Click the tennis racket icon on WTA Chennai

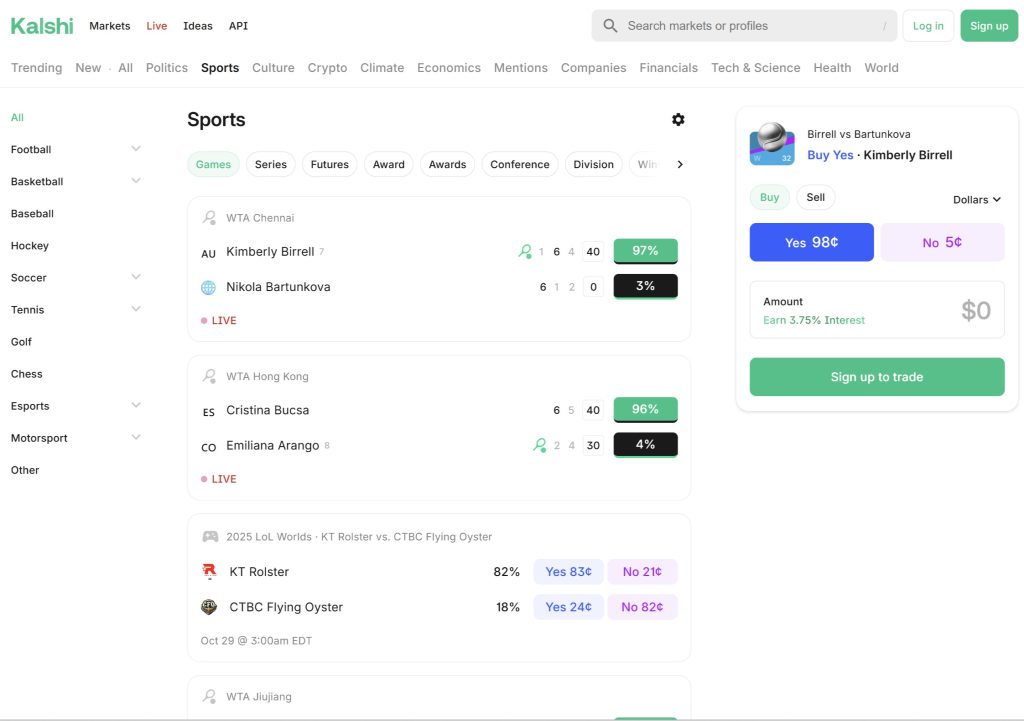pyautogui.click(x=209, y=217)
